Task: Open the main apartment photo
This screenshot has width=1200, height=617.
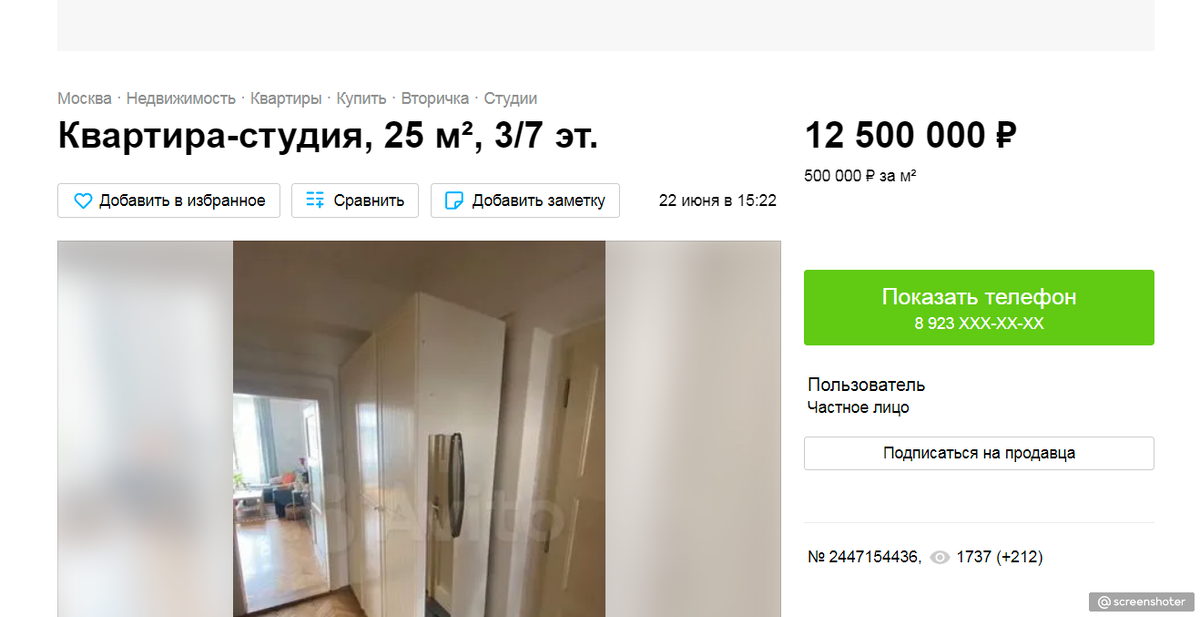Action: click(419, 429)
